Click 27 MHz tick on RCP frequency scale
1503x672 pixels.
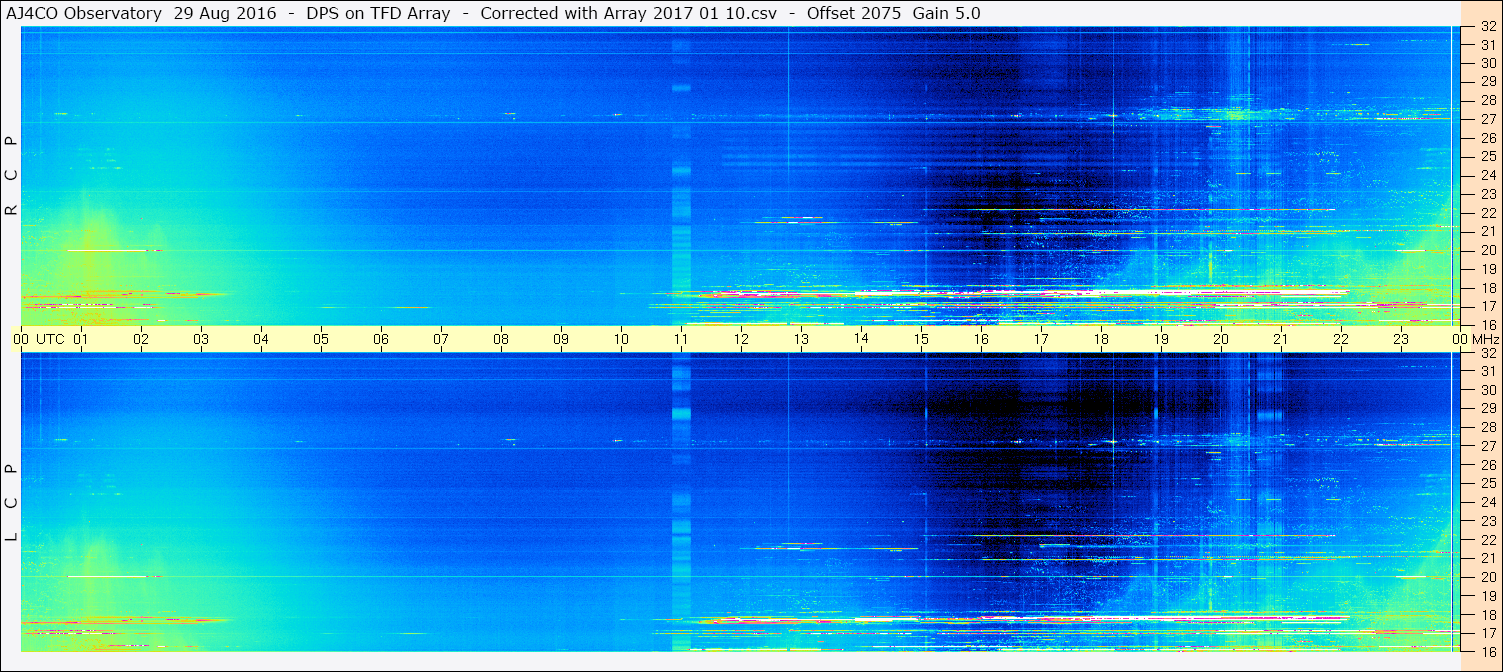(x=1487, y=119)
